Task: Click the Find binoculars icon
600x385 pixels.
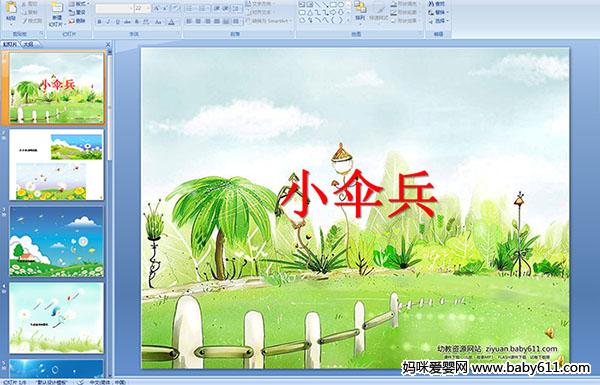Action: tap(431, 4)
